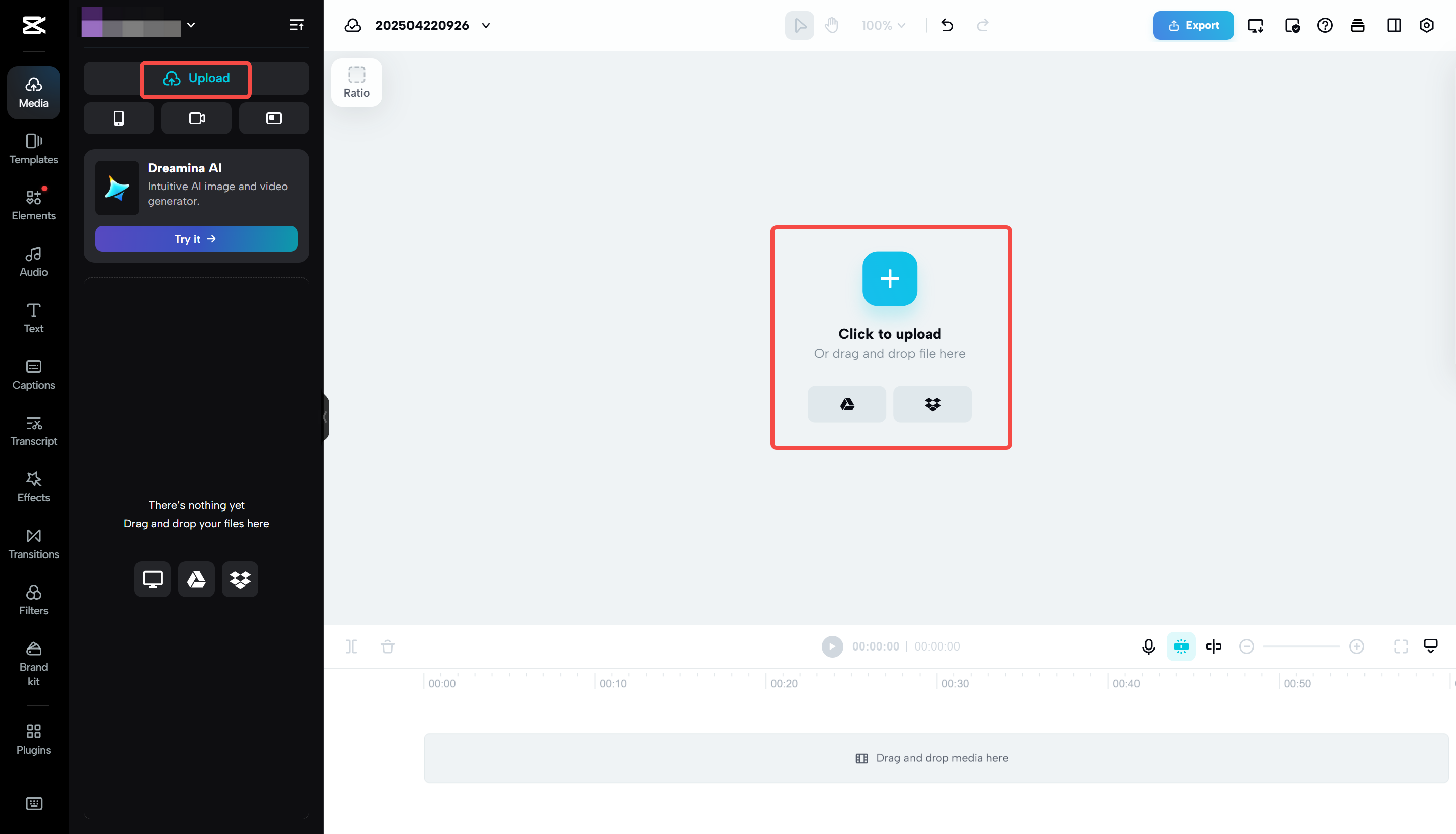Click the upload from computer monitor icon
1456x834 pixels.
[152, 579]
